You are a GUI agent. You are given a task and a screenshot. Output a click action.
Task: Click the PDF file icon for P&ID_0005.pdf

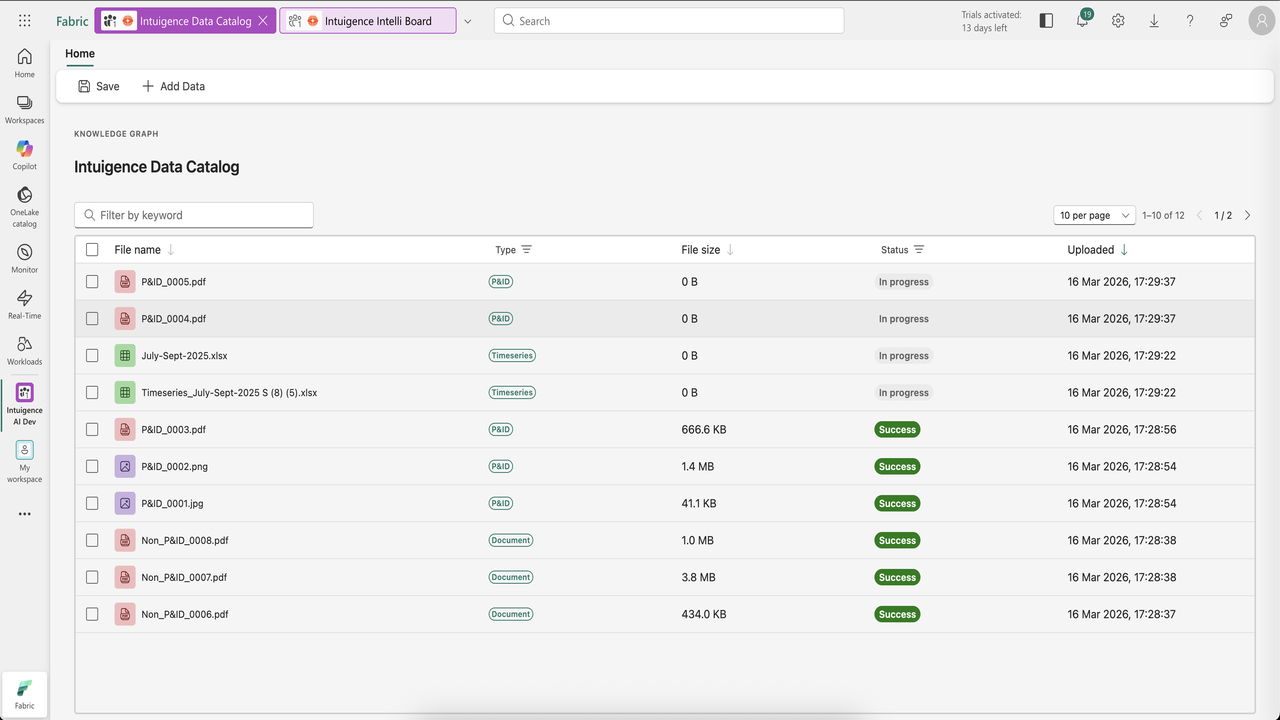tap(125, 282)
